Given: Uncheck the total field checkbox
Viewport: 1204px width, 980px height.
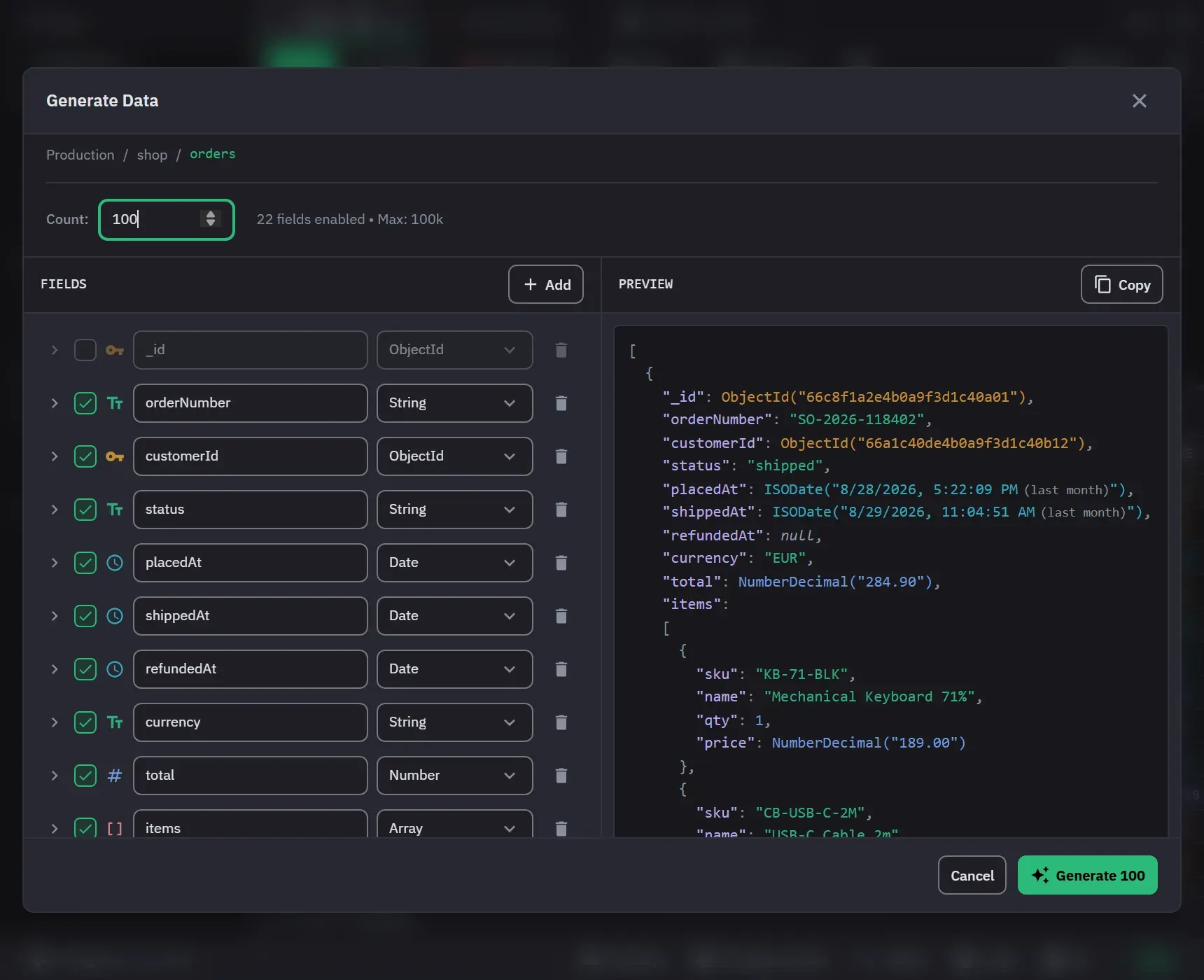Looking at the screenshot, I should (x=85, y=776).
